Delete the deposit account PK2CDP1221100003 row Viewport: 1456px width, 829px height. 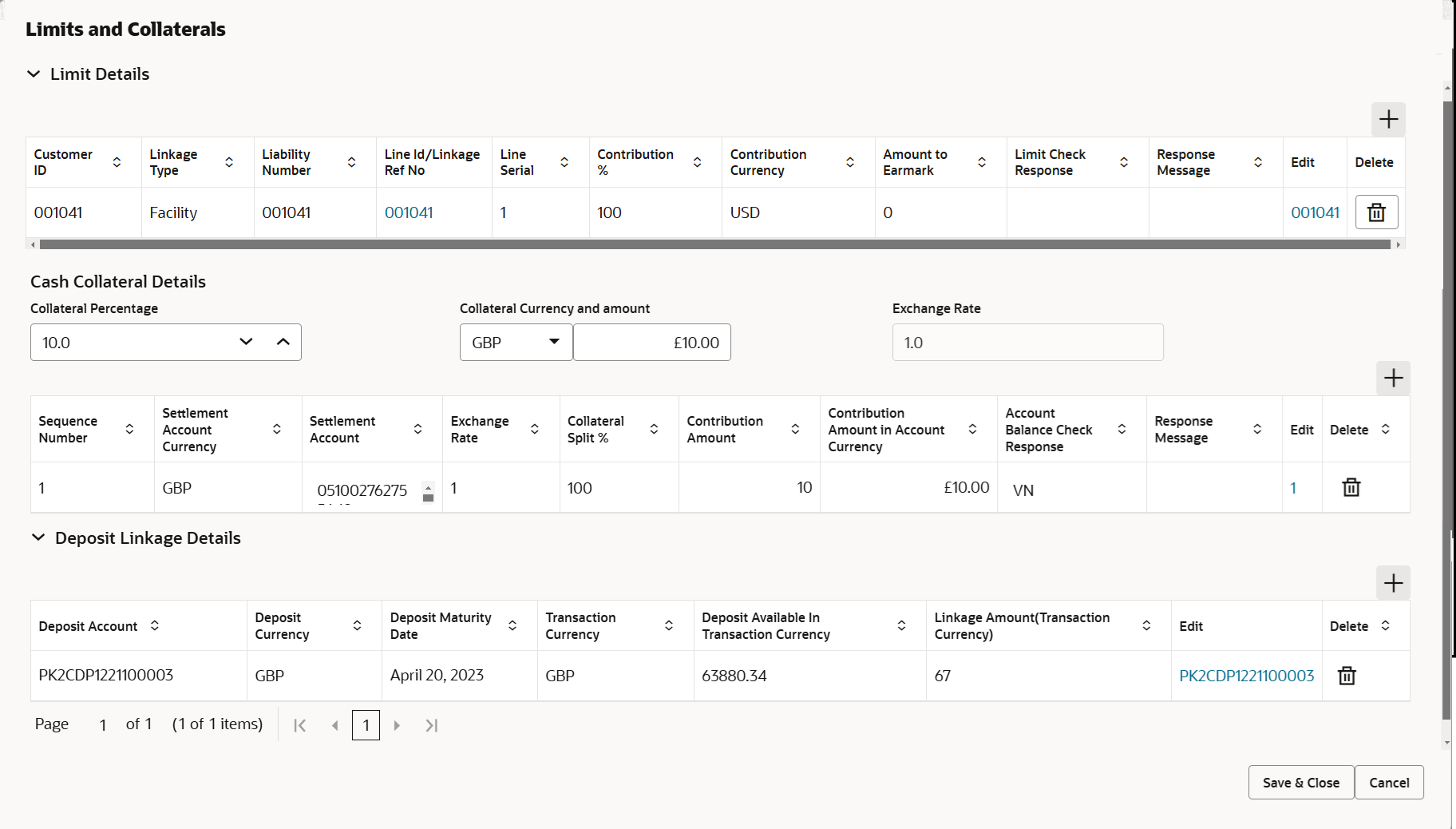1347,675
